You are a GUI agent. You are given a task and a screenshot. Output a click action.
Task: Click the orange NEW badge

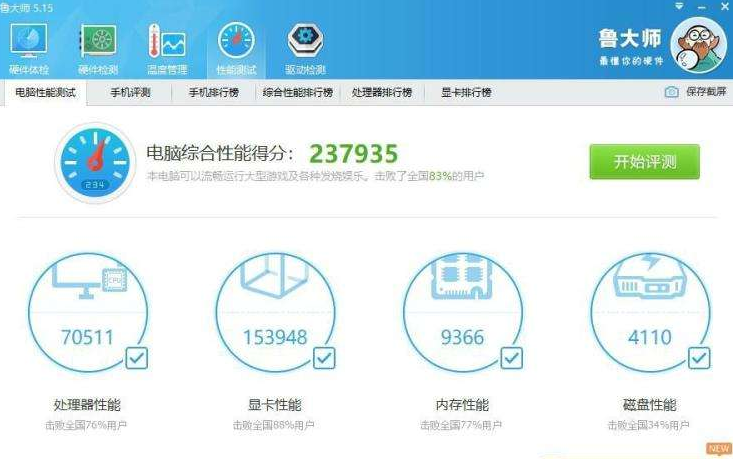tap(719, 449)
